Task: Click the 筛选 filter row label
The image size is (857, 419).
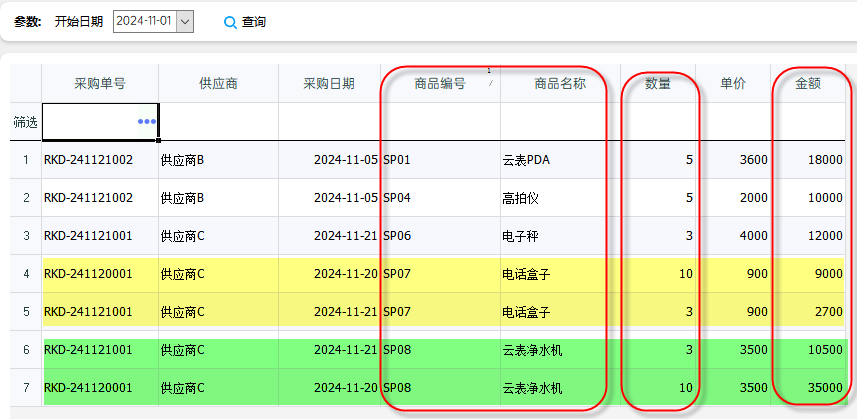Action: pos(26,122)
